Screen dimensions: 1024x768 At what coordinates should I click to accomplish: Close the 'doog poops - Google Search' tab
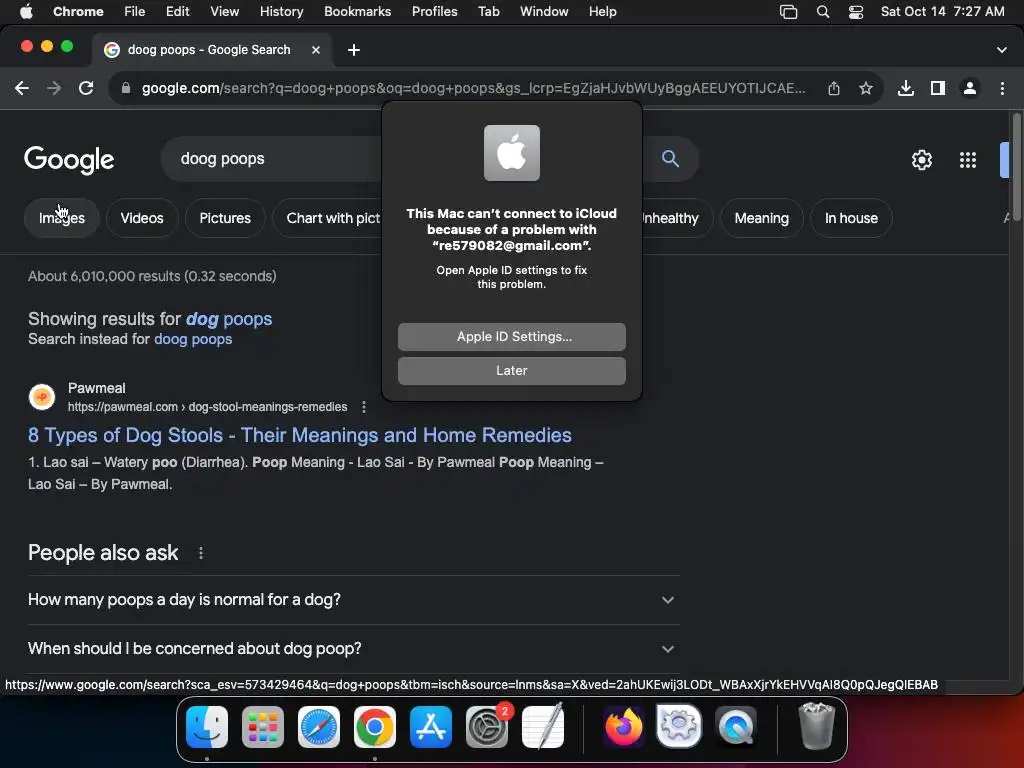coord(315,50)
